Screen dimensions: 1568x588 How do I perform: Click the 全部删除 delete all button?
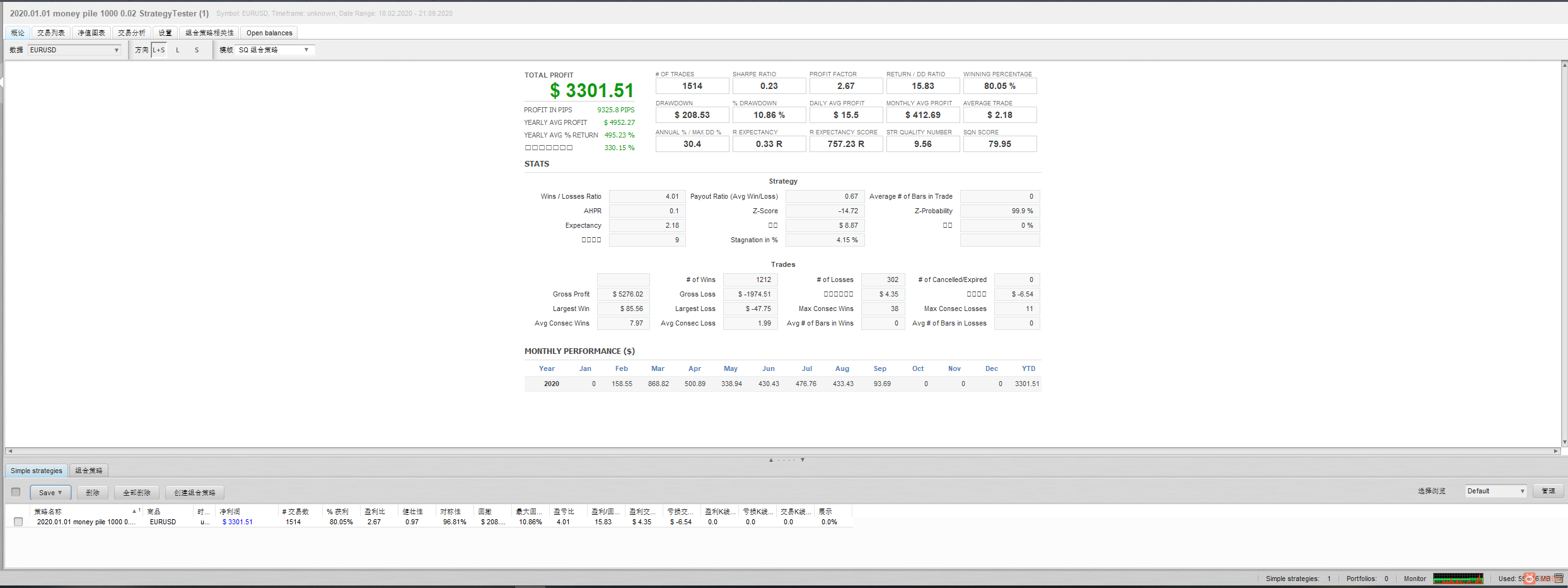point(137,493)
